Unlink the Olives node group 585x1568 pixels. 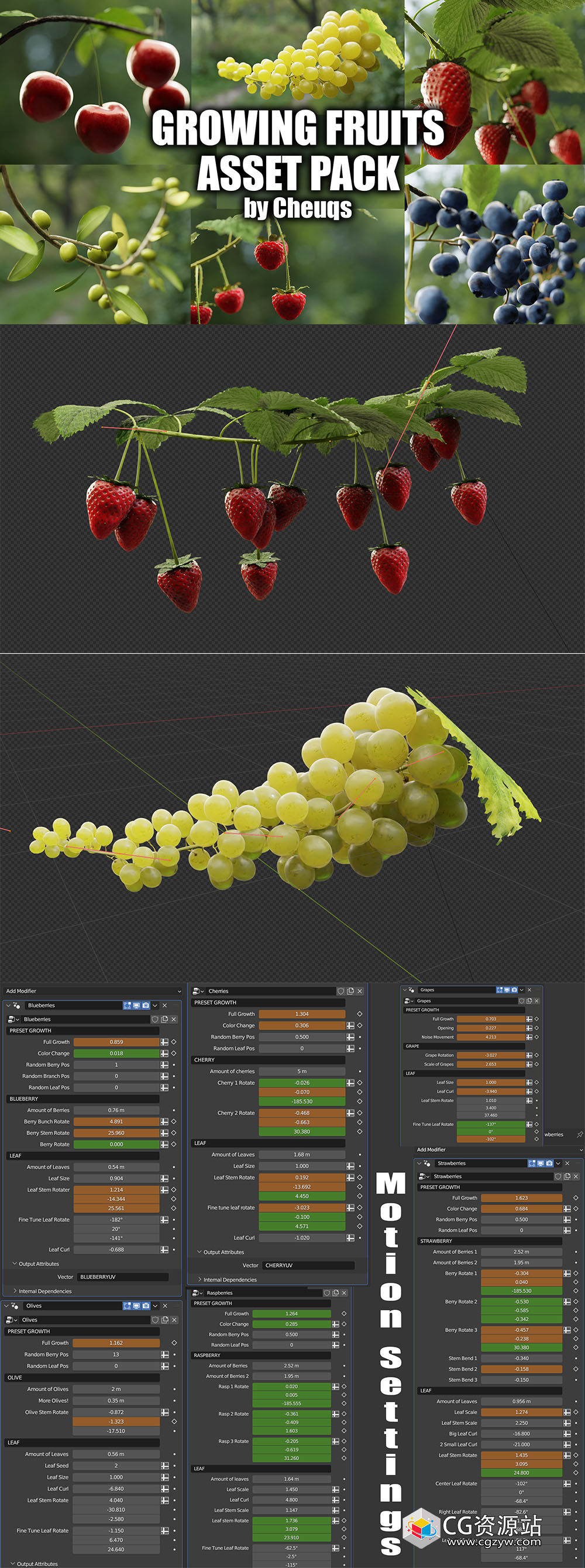point(174,1320)
